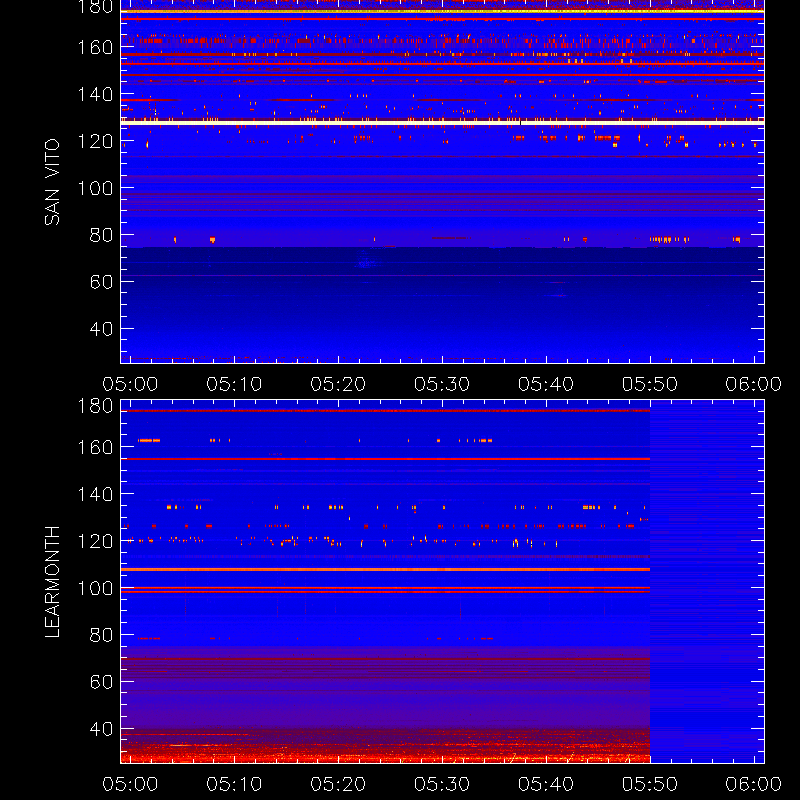The image size is (800, 800).
Task: Select the 40 tick label beside Learmonth plot
Action: 101,729
